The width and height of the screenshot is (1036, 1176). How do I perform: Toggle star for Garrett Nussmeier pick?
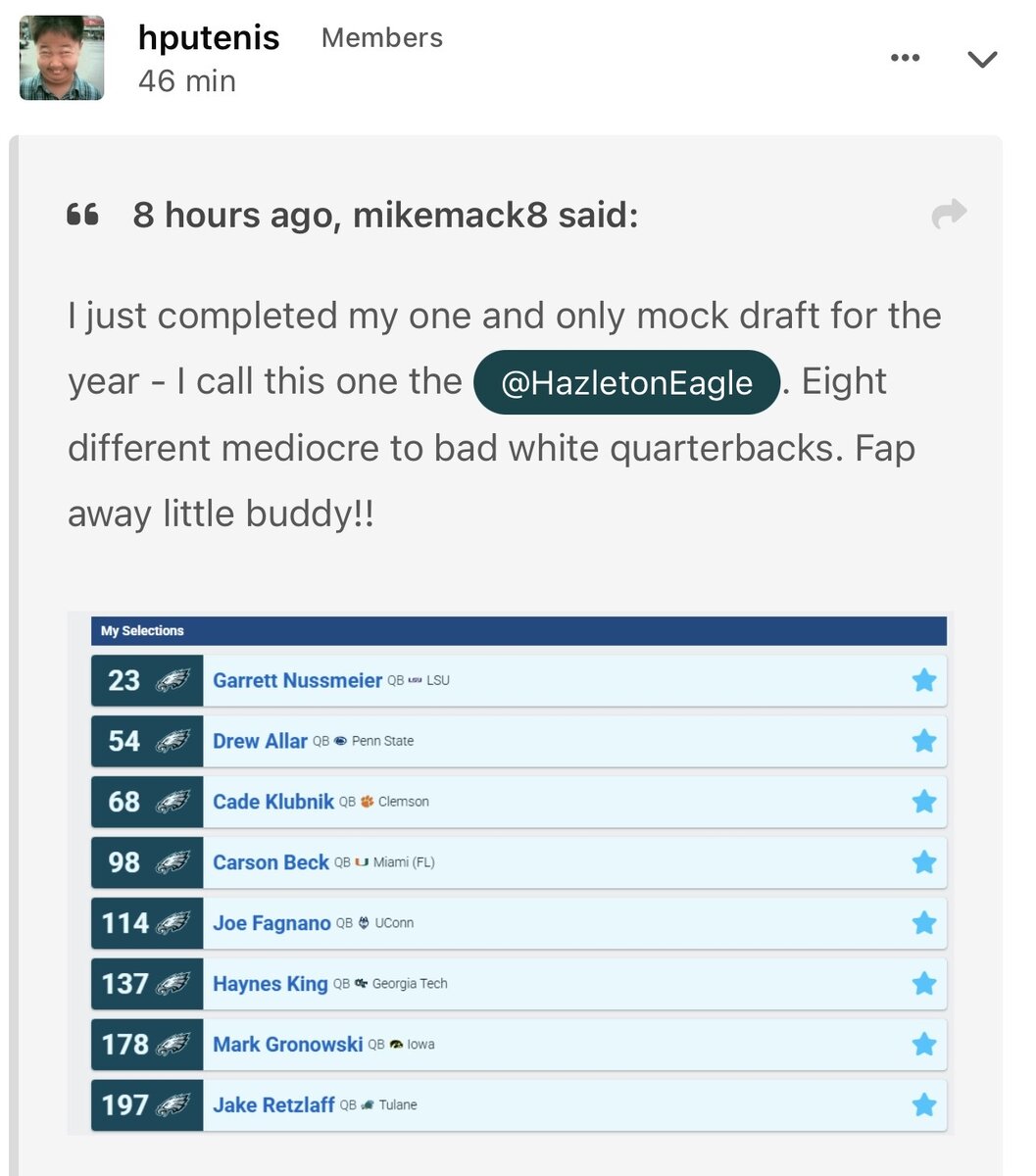click(923, 680)
